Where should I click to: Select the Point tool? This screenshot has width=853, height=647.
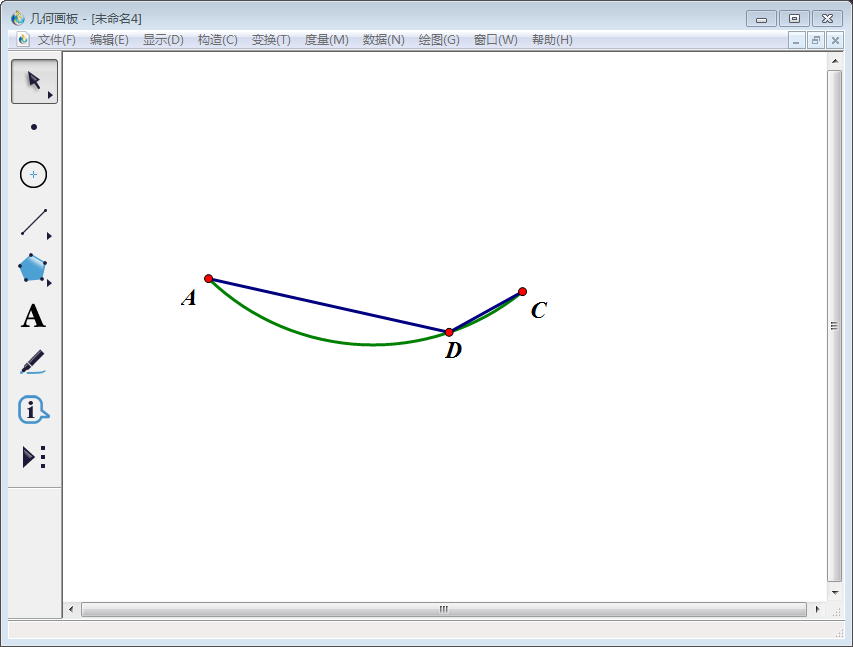click(34, 127)
